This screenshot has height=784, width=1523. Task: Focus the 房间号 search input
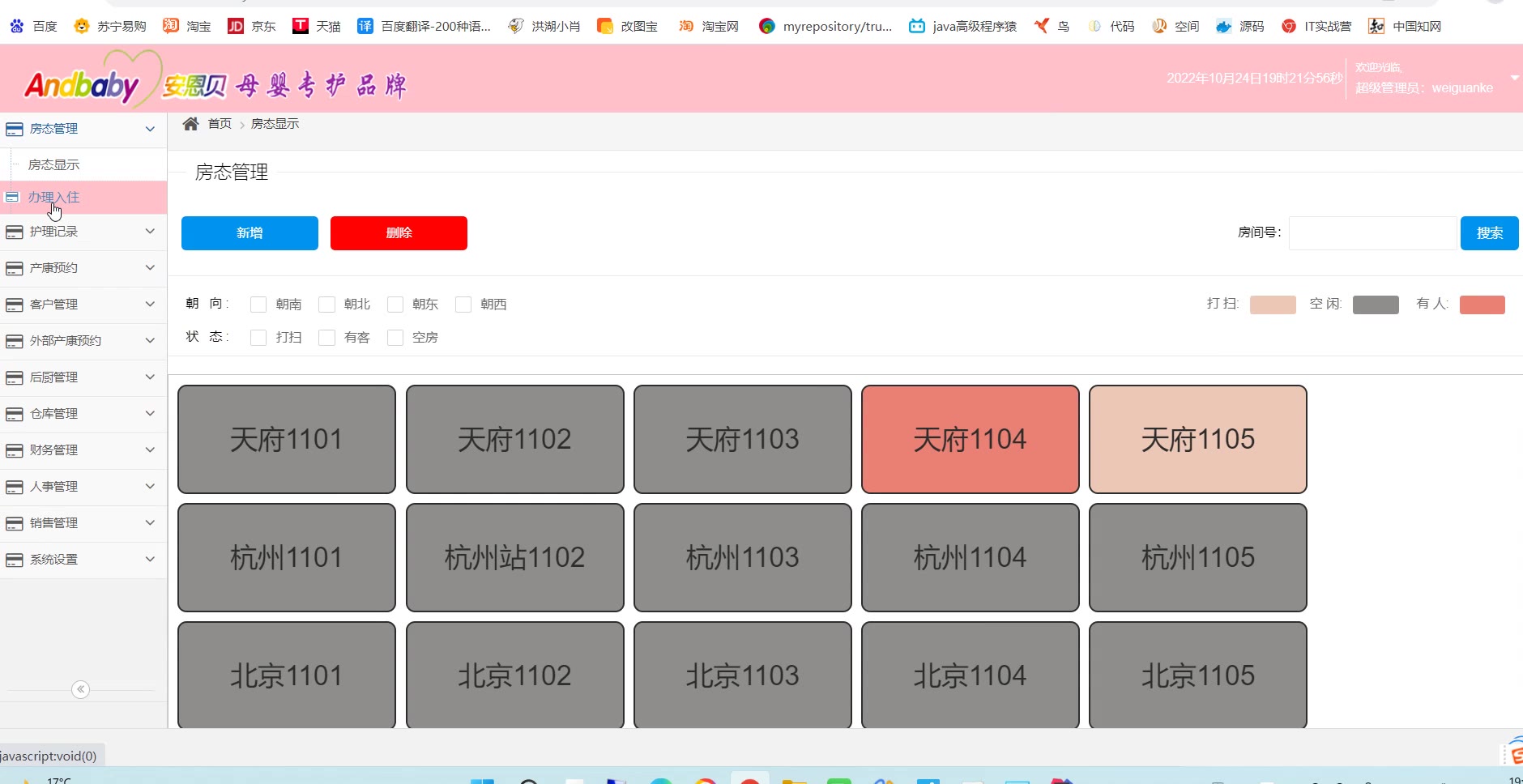(1372, 233)
